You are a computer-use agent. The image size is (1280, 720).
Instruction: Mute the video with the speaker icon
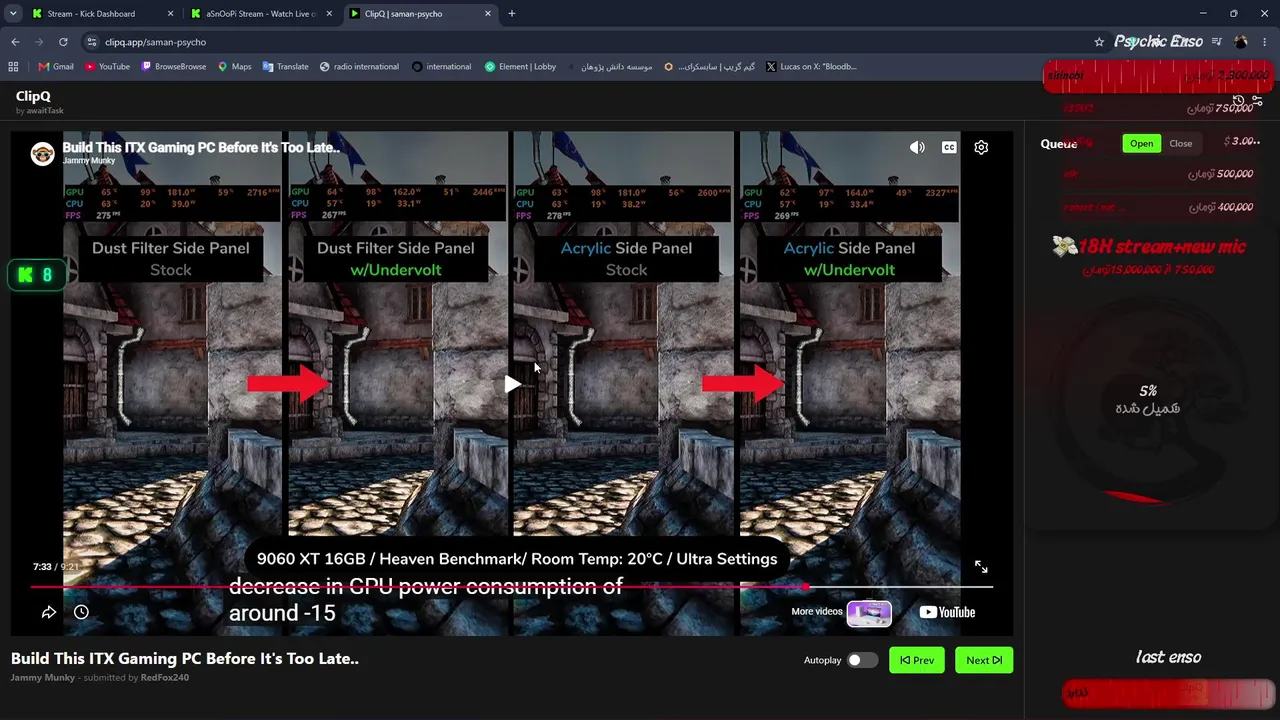click(917, 147)
